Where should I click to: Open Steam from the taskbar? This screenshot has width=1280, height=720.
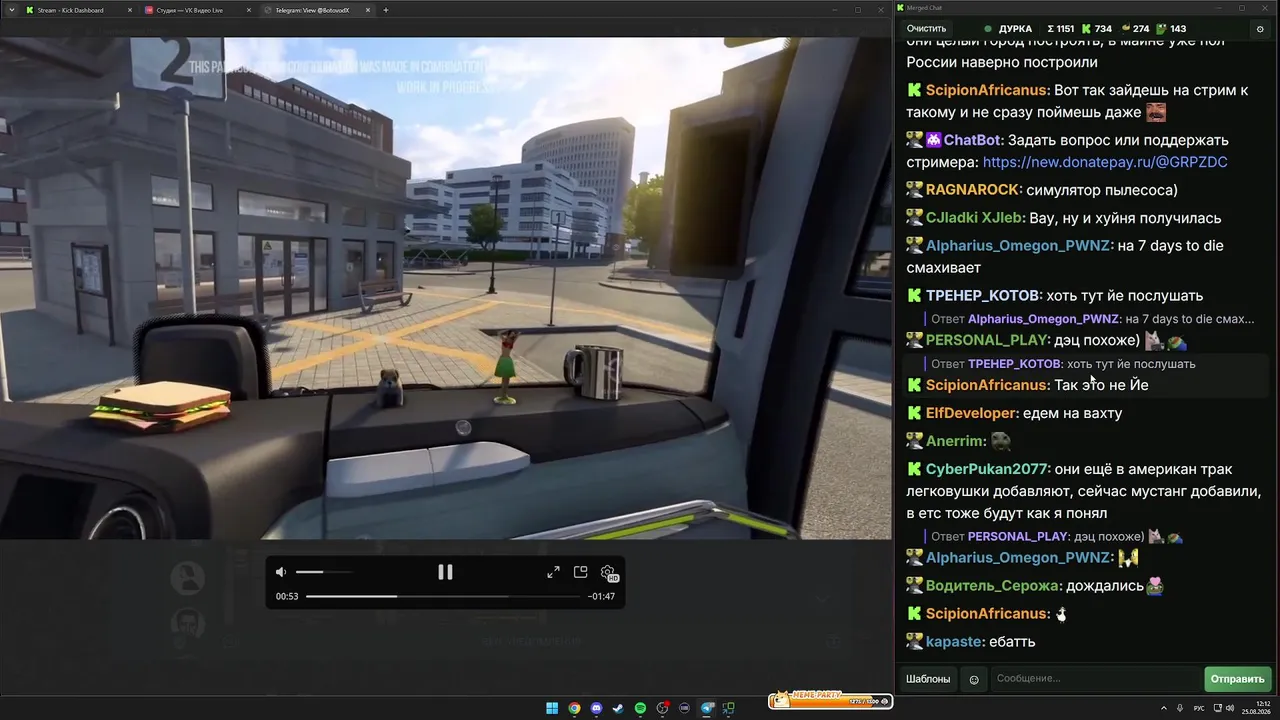coord(618,709)
